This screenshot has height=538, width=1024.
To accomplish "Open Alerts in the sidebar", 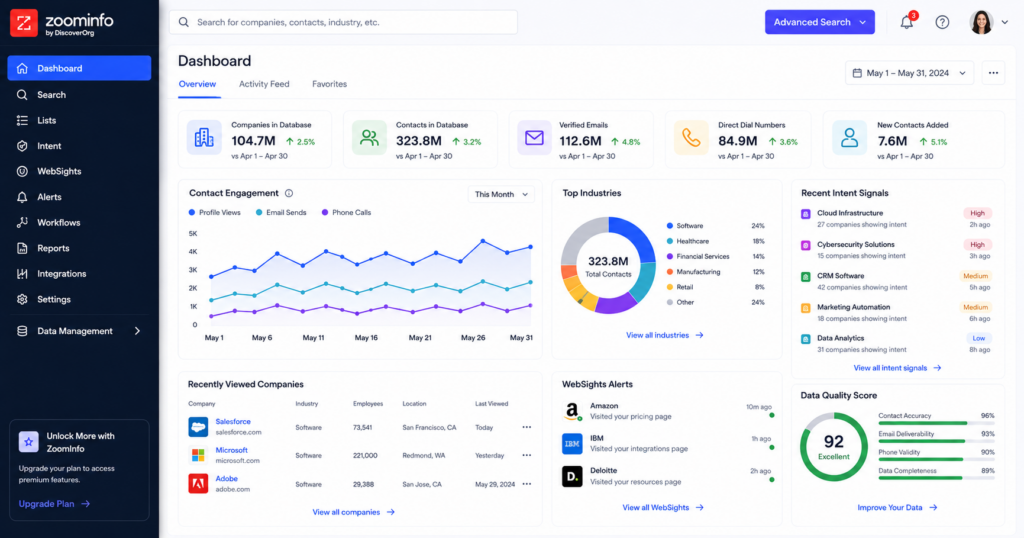I will (x=79, y=197).
